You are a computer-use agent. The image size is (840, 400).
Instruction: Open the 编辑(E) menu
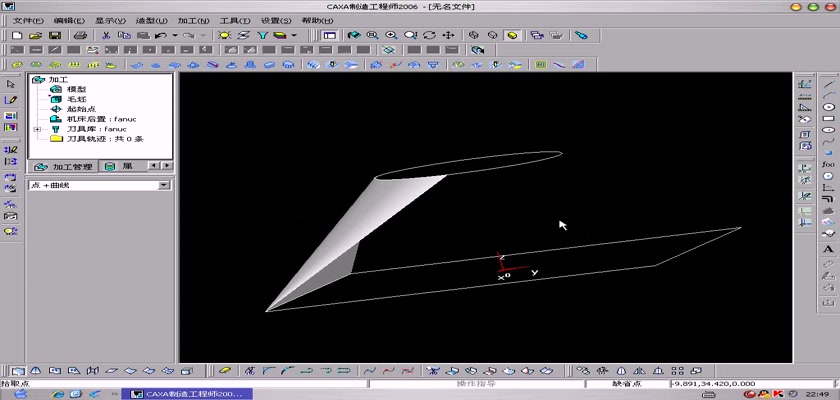69,20
